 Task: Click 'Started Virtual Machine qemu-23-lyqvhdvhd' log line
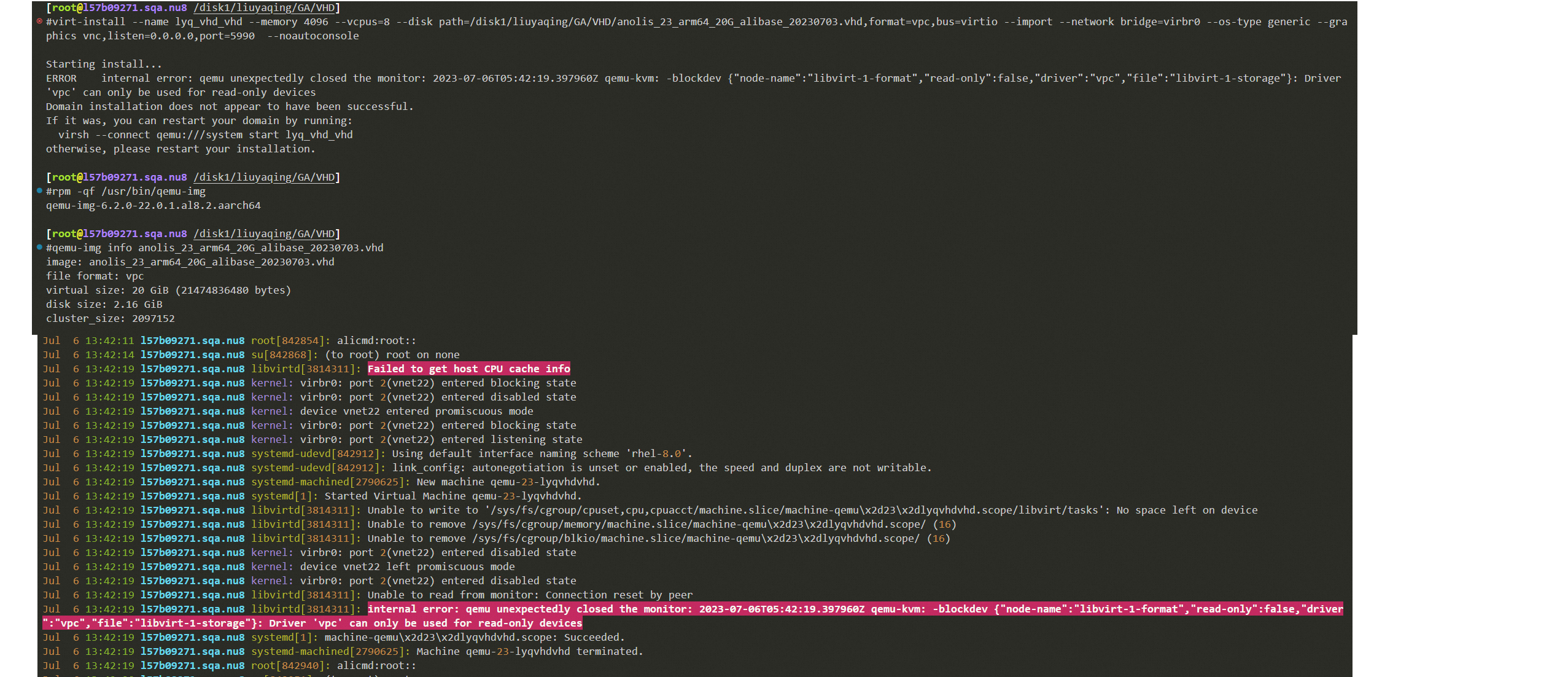452,496
